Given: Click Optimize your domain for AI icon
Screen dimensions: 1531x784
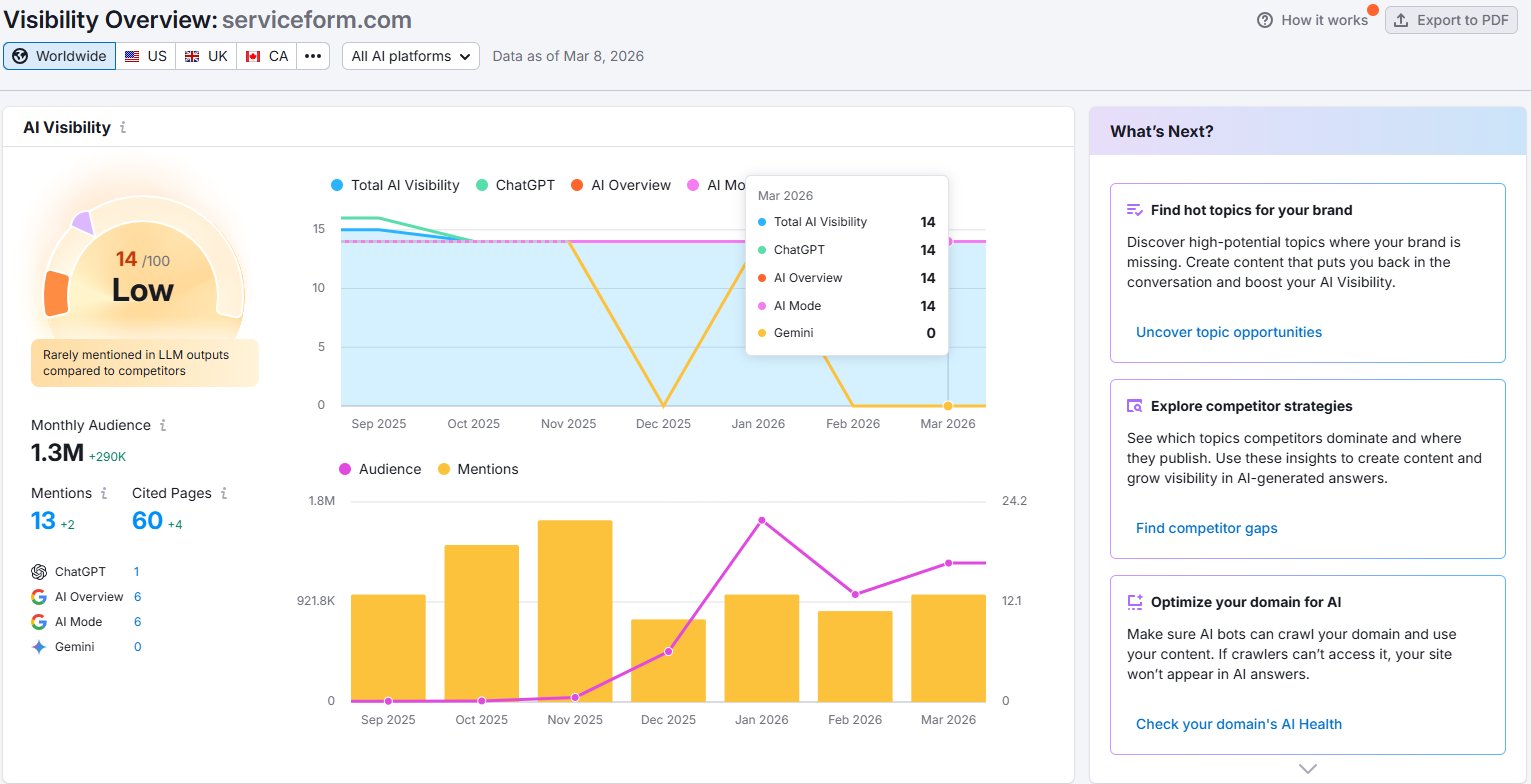Looking at the screenshot, I should pyautogui.click(x=1135, y=602).
